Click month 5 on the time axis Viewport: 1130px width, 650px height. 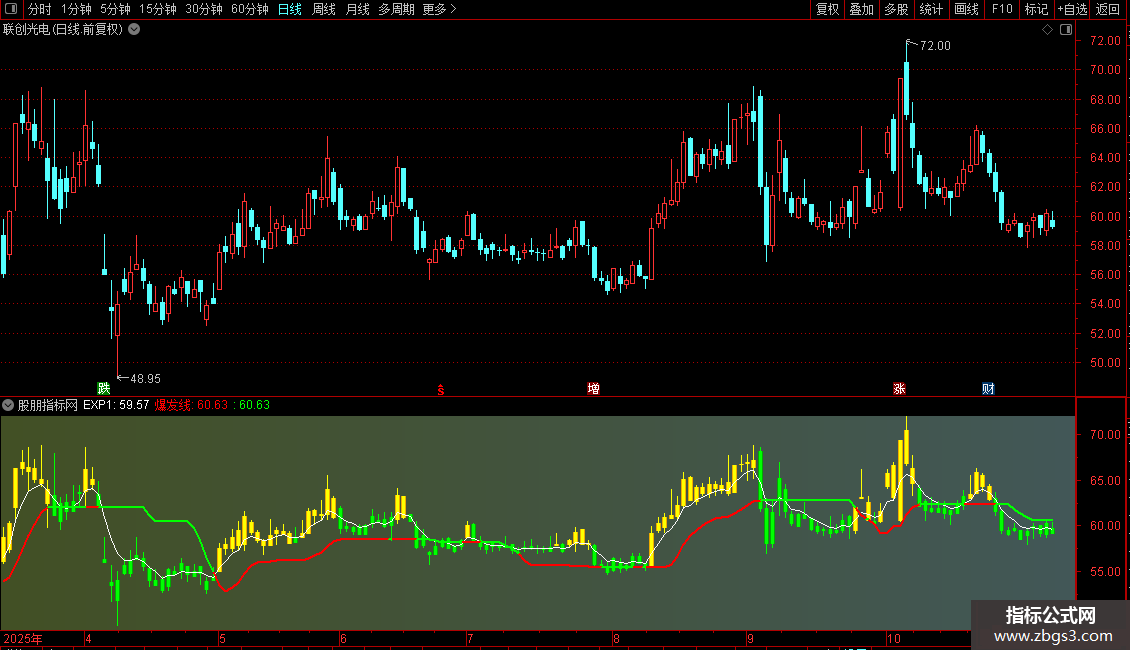point(223,638)
